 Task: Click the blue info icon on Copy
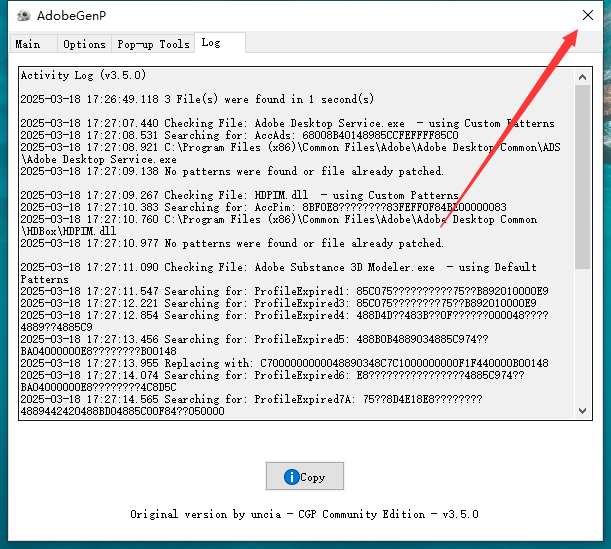(x=291, y=477)
